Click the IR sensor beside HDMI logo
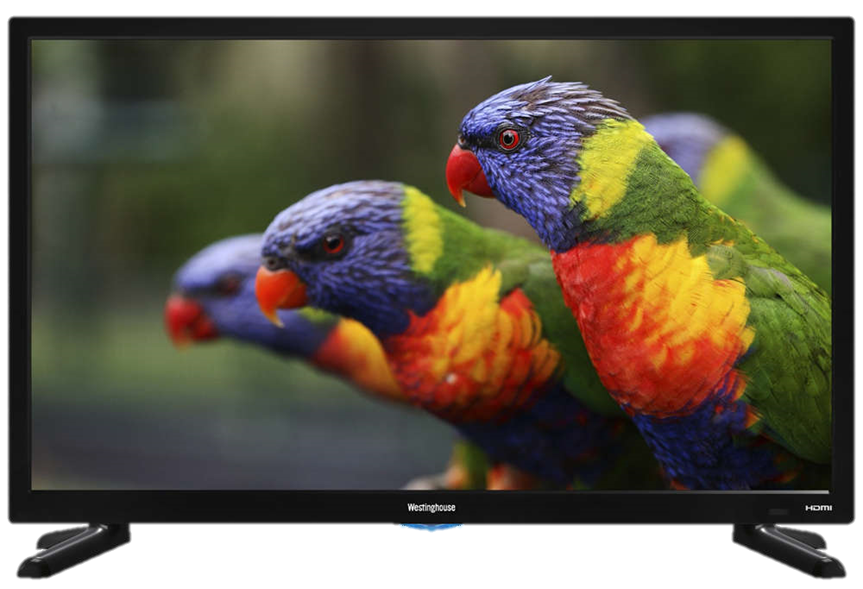This screenshot has height=589, width=863. point(778,512)
